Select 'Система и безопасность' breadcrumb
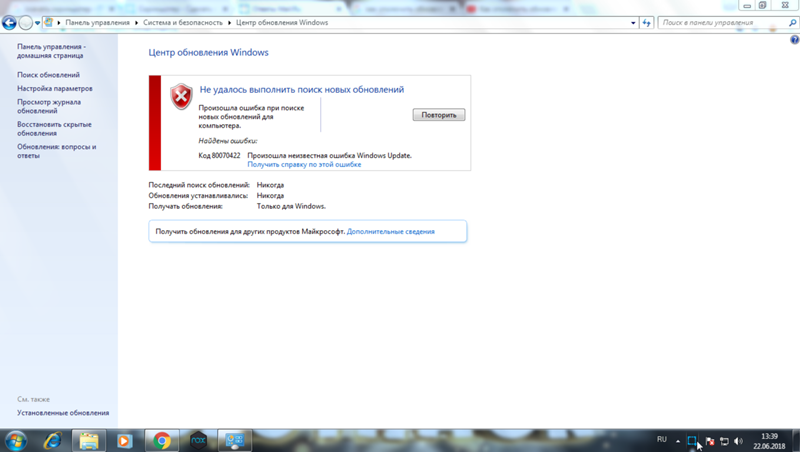The width and height of the screenshot is (800, 452). click(183, 22)
